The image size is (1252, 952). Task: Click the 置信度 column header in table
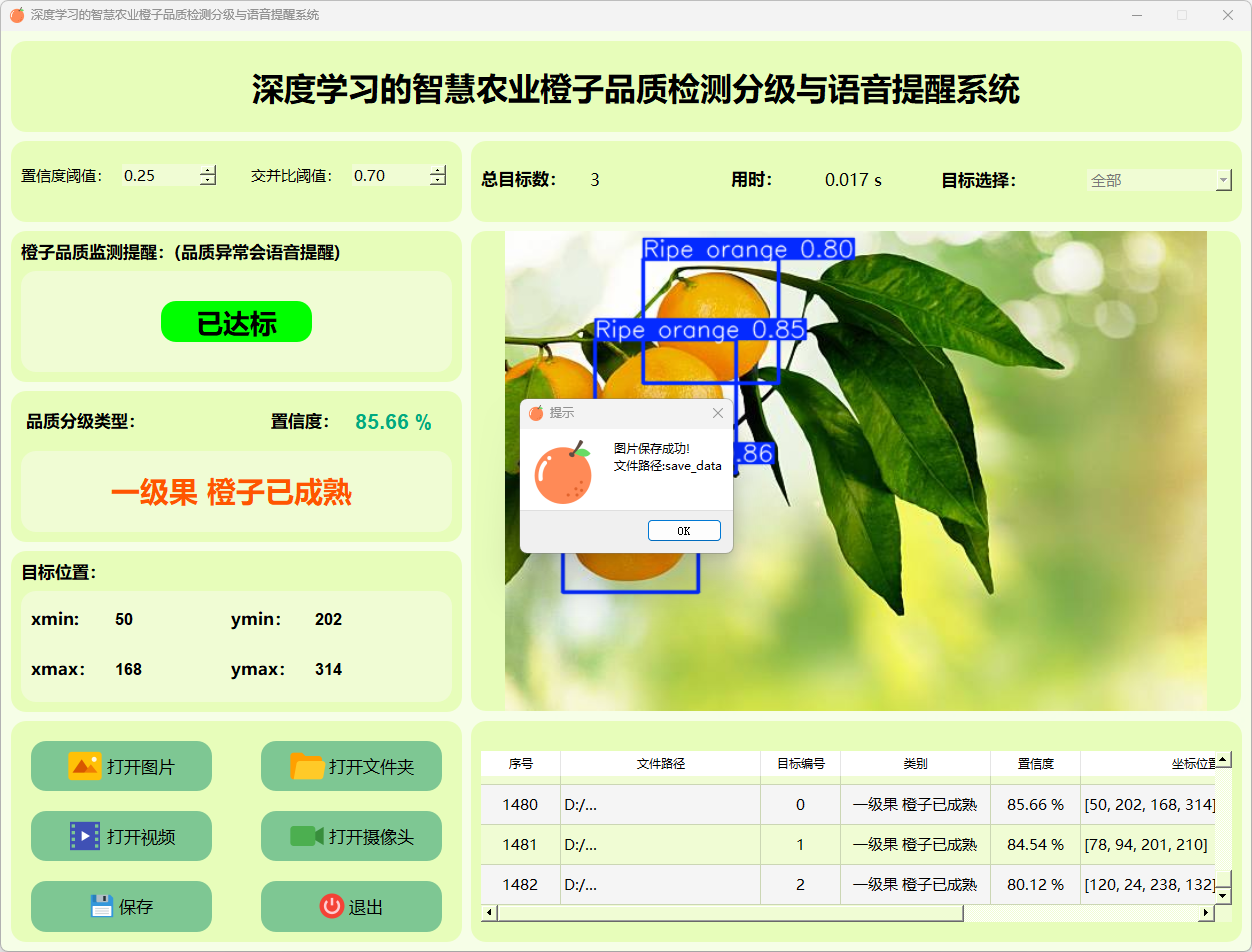1035,763
